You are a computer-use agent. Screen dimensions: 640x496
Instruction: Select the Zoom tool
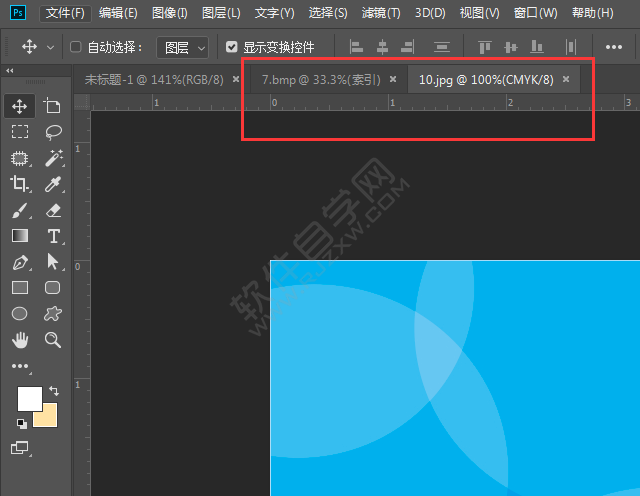pos(53,340)
